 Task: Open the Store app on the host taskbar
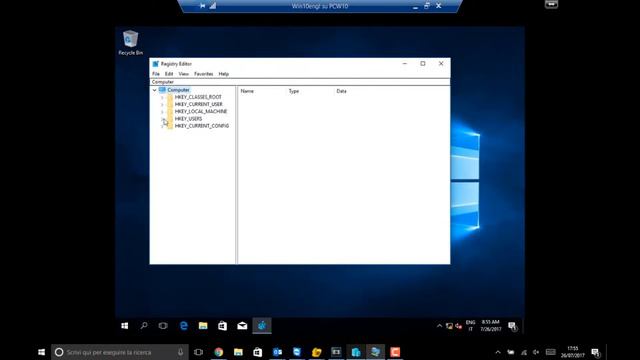258,352
